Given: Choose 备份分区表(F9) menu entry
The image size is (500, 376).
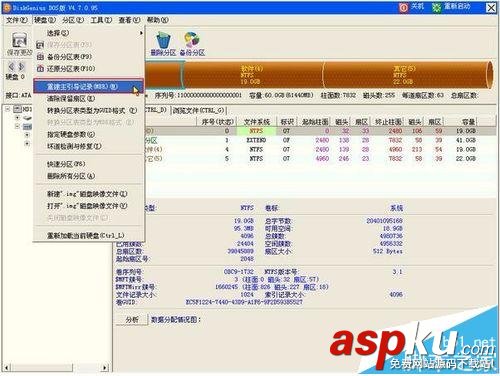Looking at the screenshot, I should [89, 57].
